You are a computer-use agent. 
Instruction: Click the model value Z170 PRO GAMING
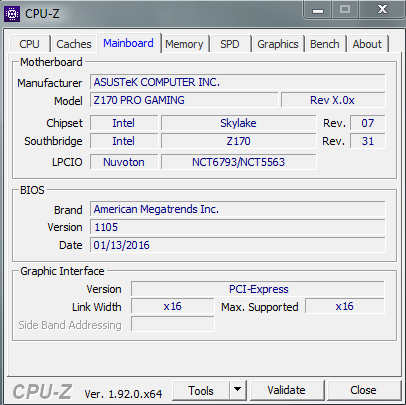(x=184, y=100)
